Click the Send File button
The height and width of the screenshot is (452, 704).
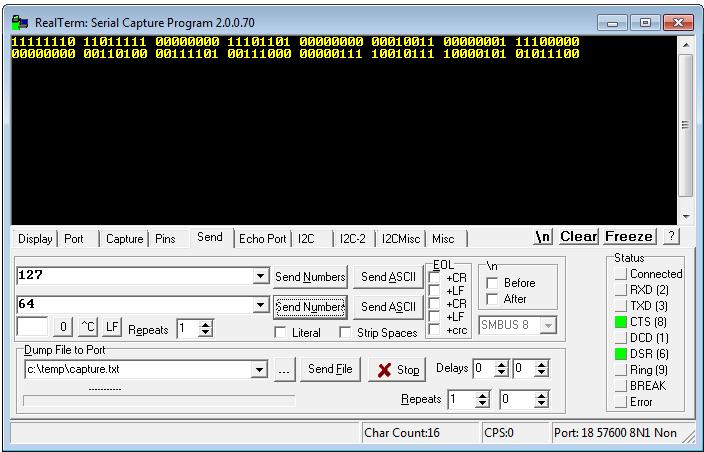pyautogui.click(x=330, y=369)
